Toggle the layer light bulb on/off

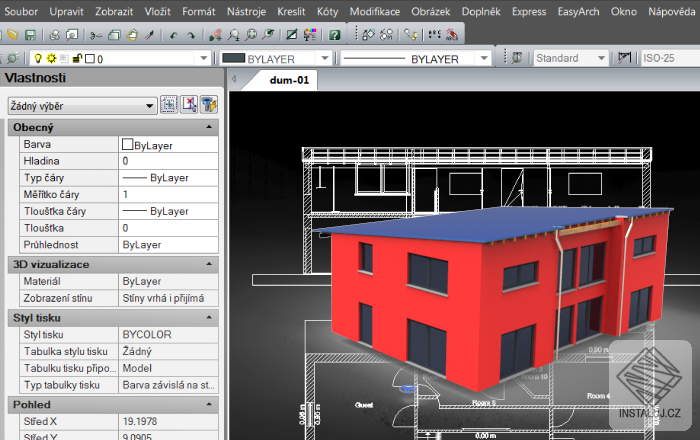coord(38,59)
